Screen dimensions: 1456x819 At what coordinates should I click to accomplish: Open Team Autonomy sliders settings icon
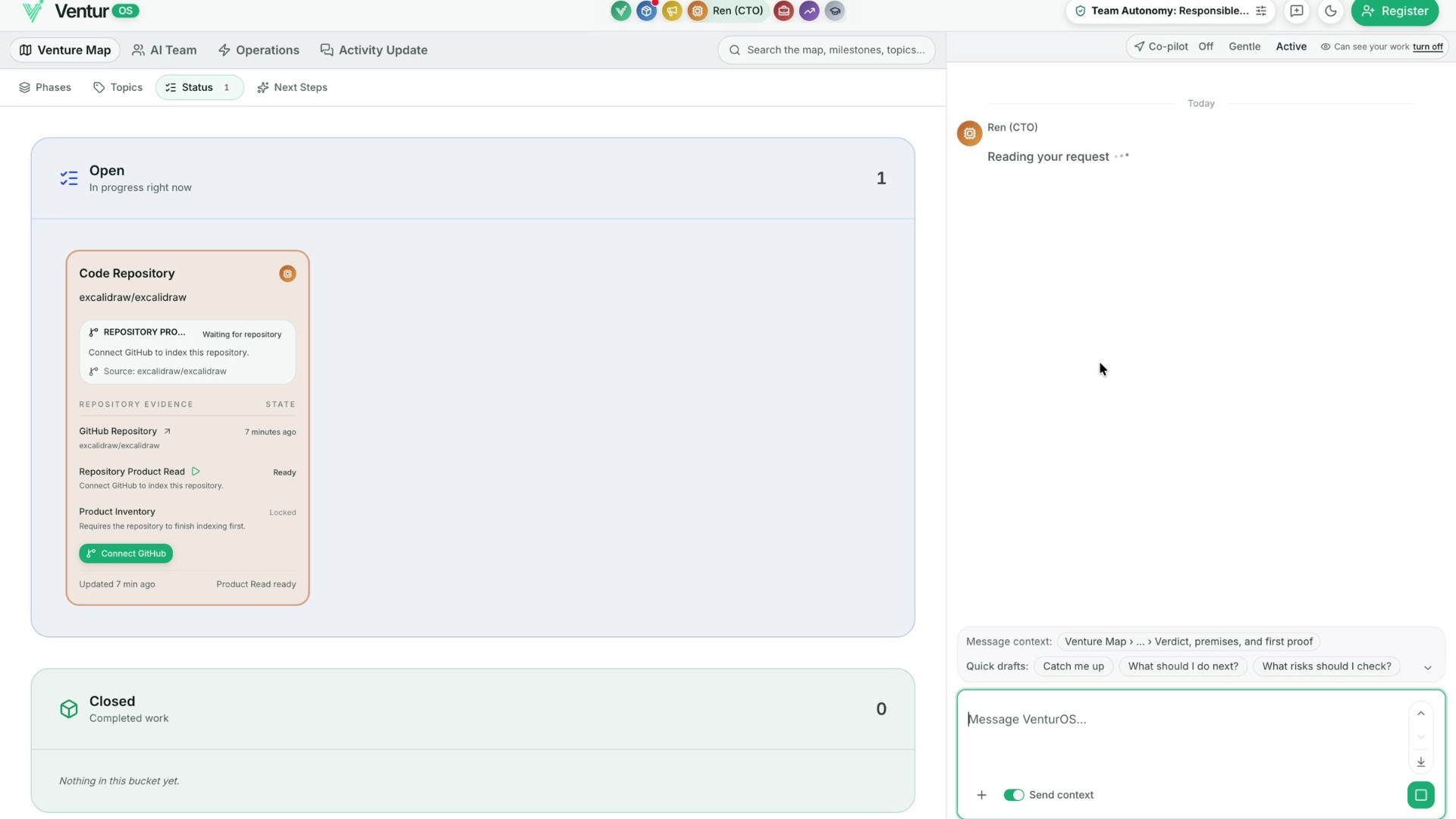(1261, 11)
